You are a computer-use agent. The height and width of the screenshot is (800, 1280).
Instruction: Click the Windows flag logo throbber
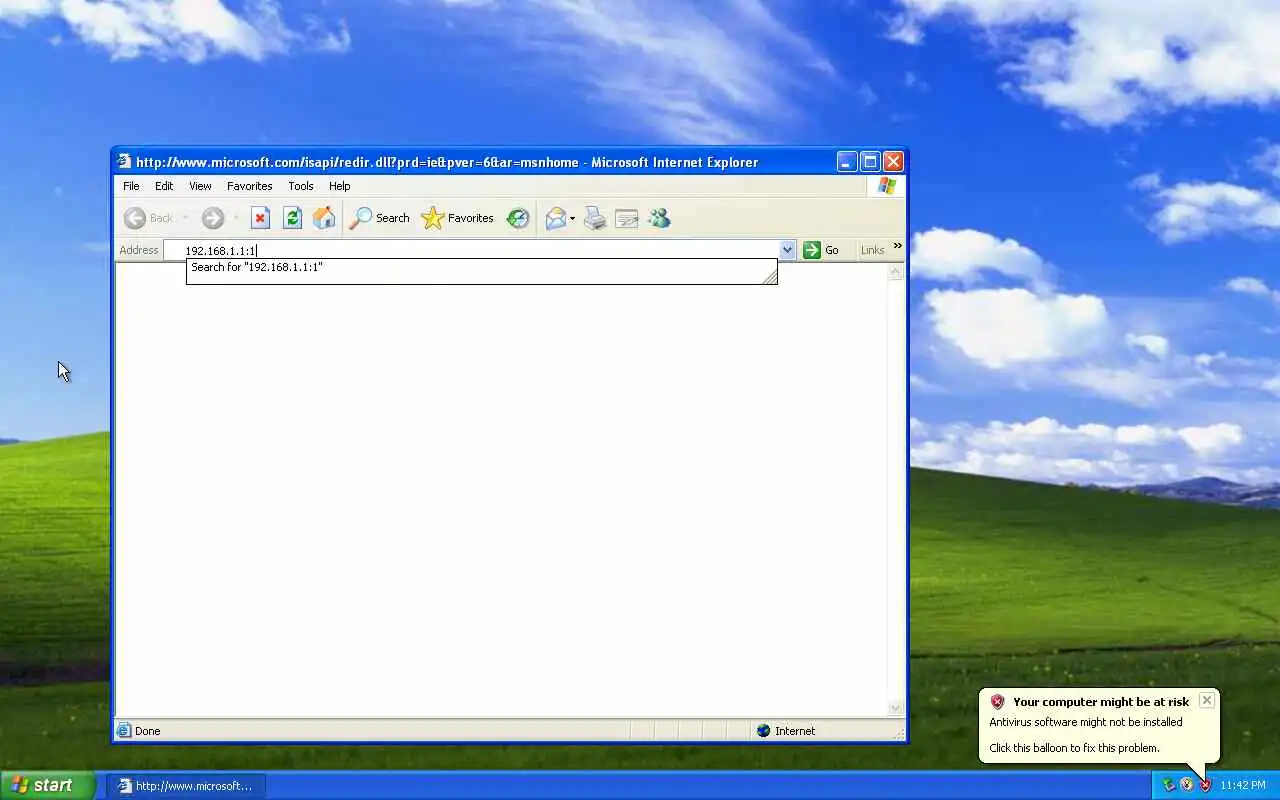coord(887,186)
